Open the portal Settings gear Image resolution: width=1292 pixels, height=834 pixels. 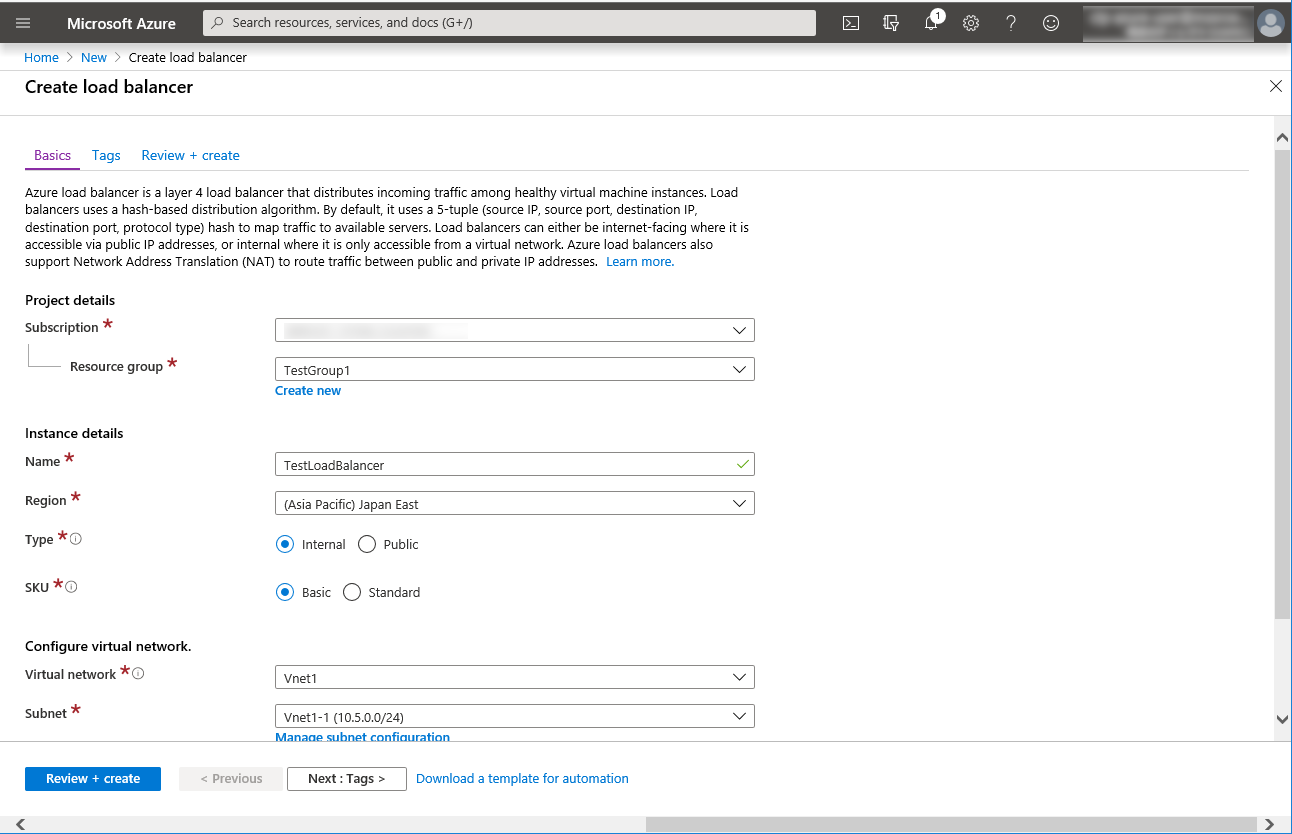pos(970,22)
